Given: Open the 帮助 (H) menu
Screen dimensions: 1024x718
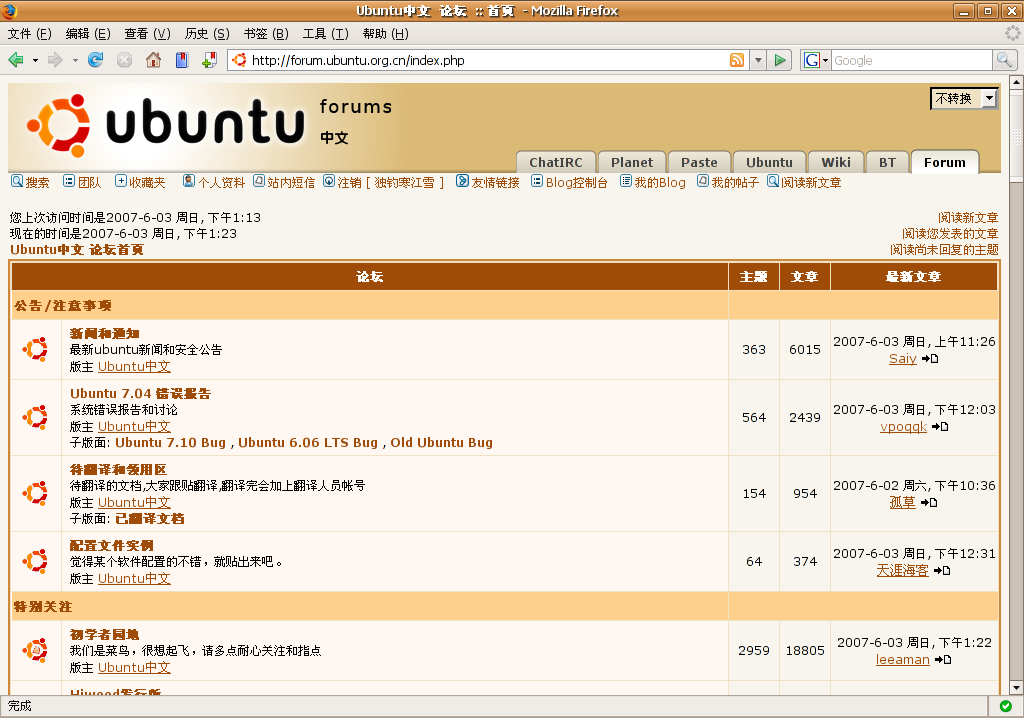Looking at the screenshot, I should click(385, 34).
